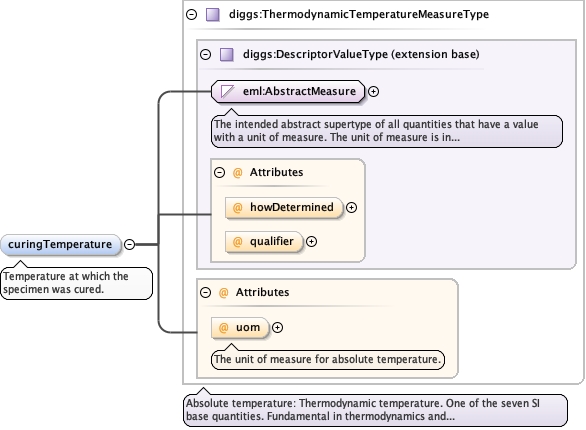Select the uom attribute node
The height and width of the screenshot is (430, 586).
240,328
